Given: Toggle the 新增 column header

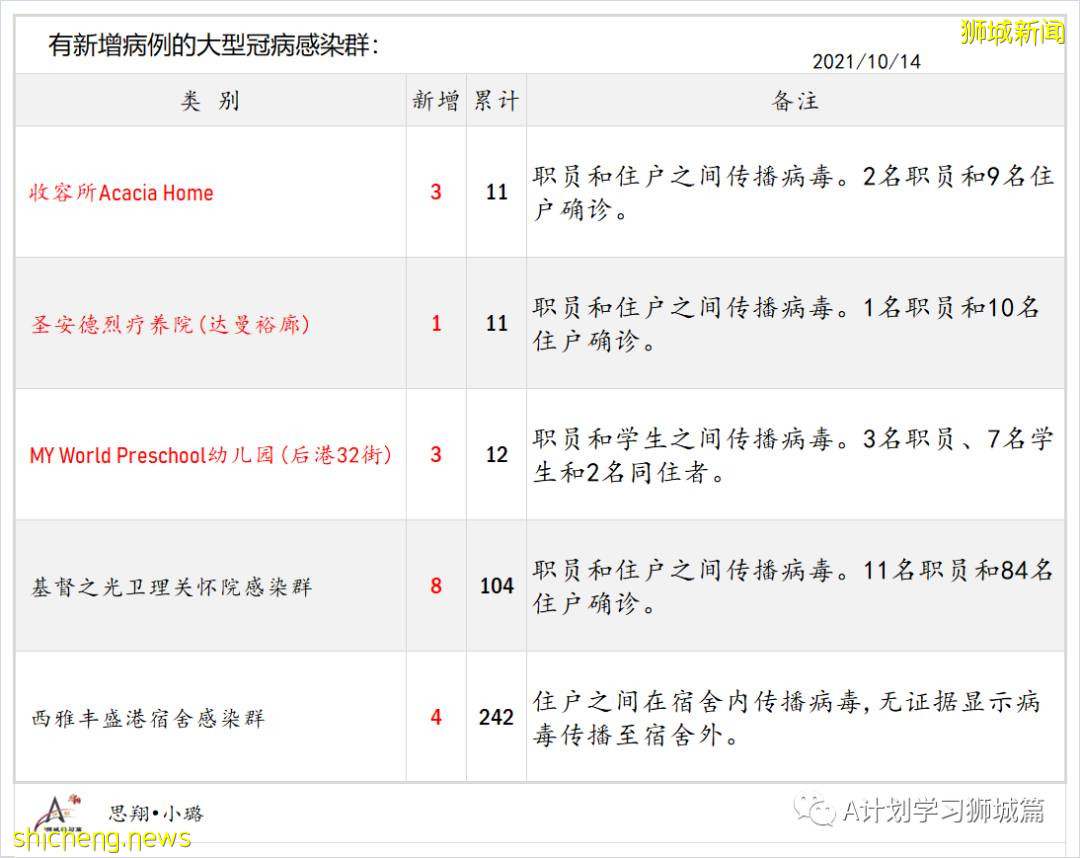Looking at the screenshot, I should pos(434,100).
